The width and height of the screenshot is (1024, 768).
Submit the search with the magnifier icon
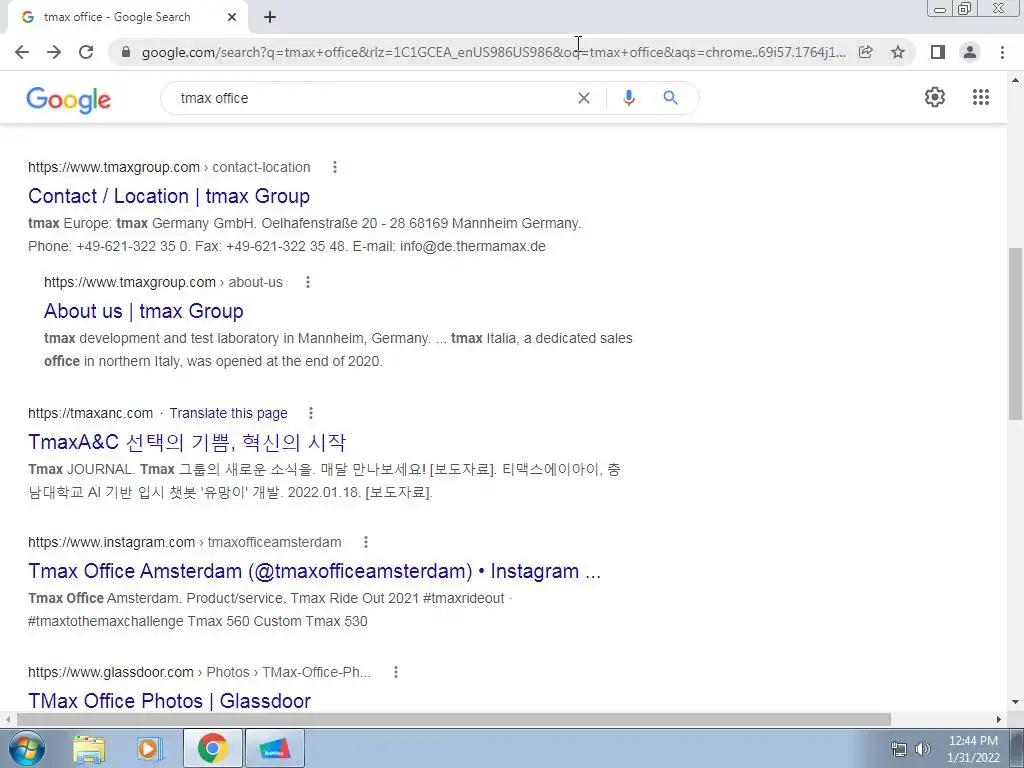point(670,98)
